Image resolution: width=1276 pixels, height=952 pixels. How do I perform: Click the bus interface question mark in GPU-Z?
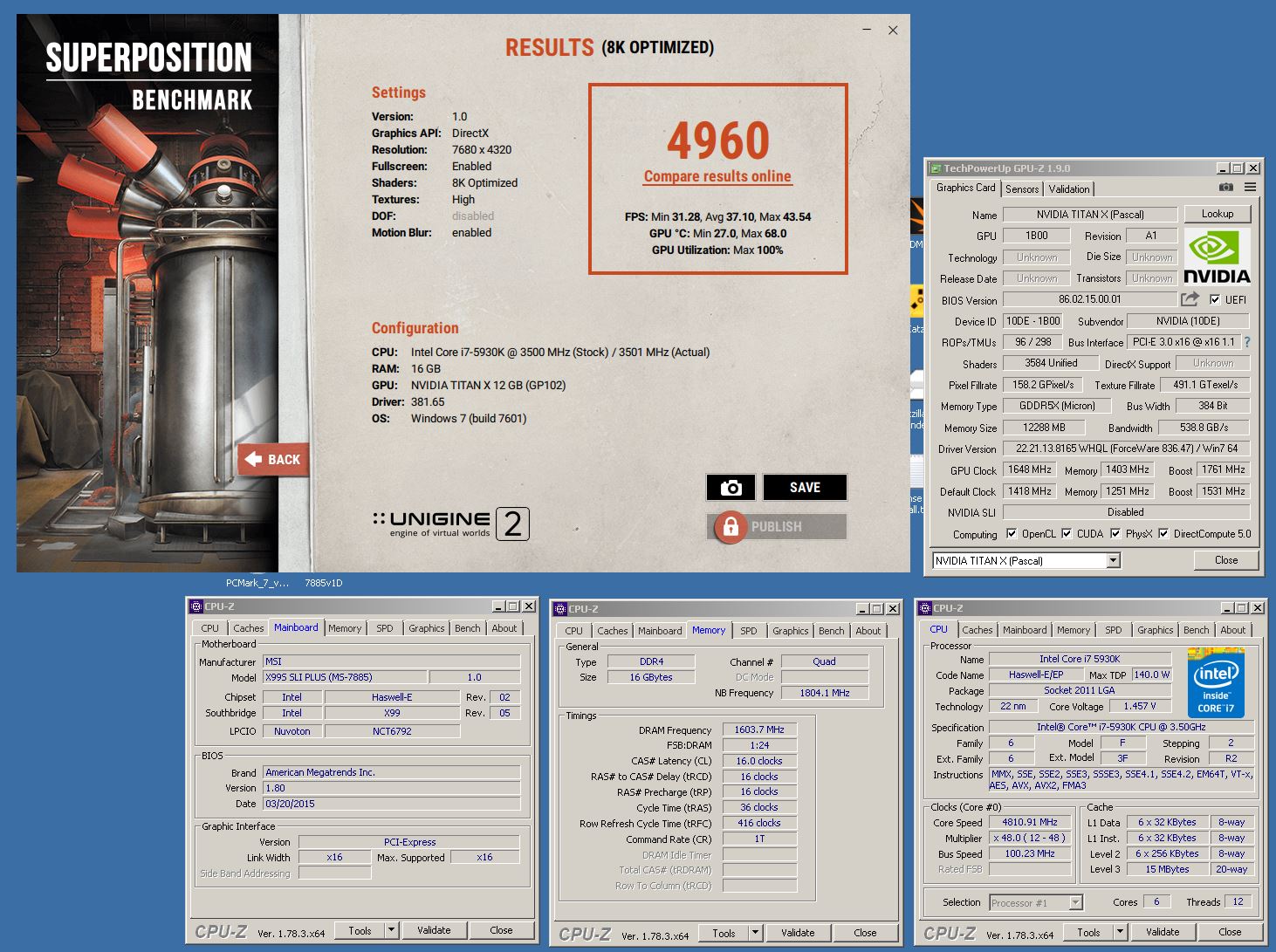click(x=1247, y=342)
